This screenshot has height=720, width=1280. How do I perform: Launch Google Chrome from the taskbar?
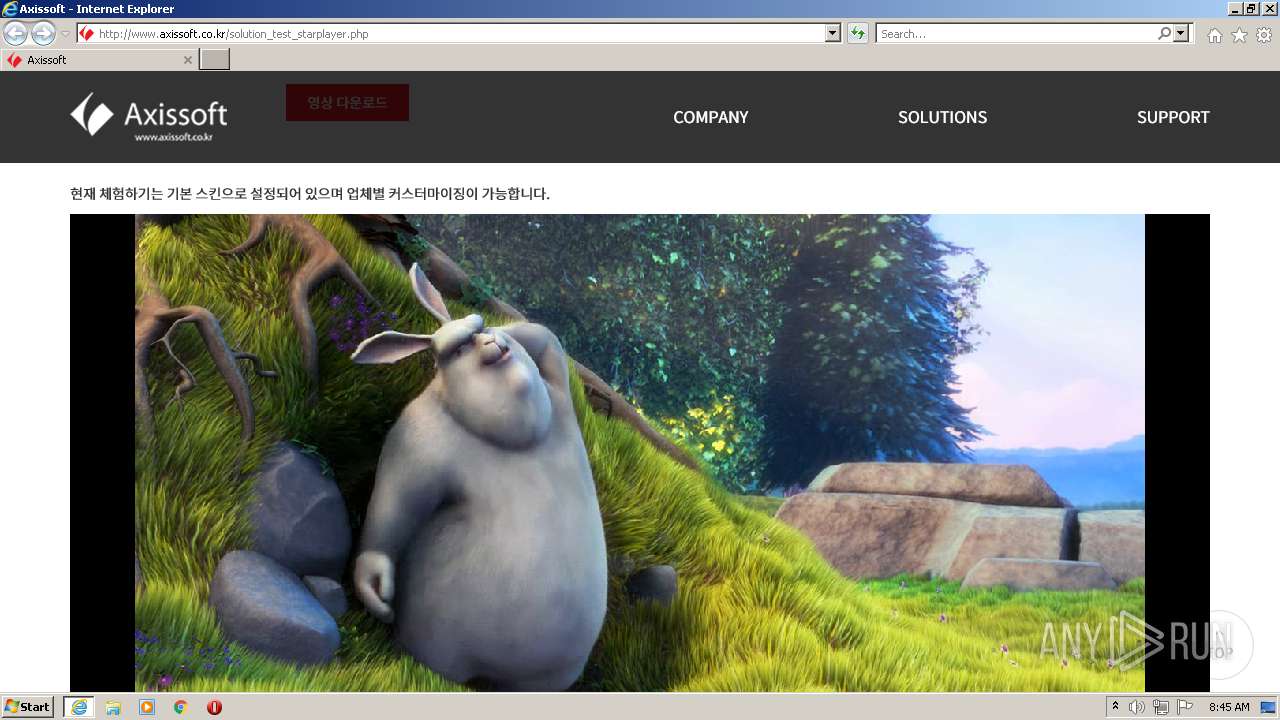(180, 707)
